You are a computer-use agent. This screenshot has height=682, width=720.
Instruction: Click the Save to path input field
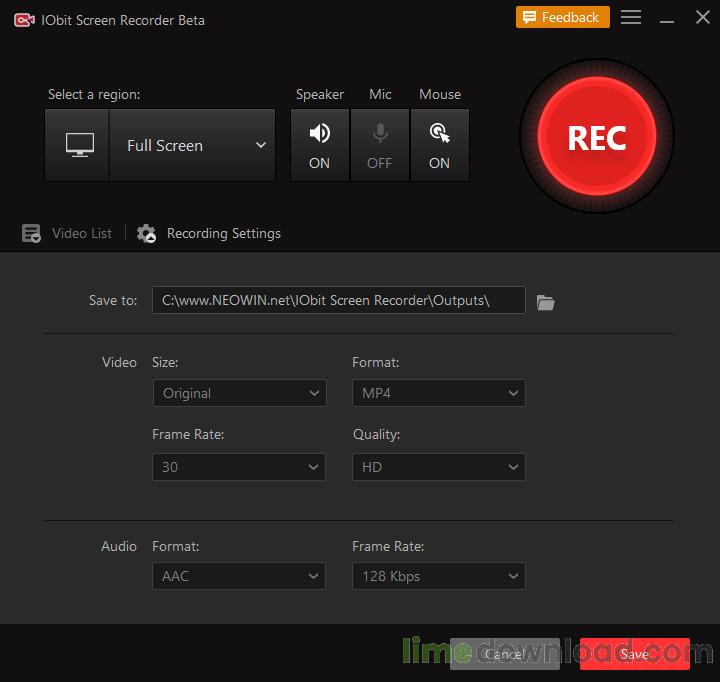[338, 300]
